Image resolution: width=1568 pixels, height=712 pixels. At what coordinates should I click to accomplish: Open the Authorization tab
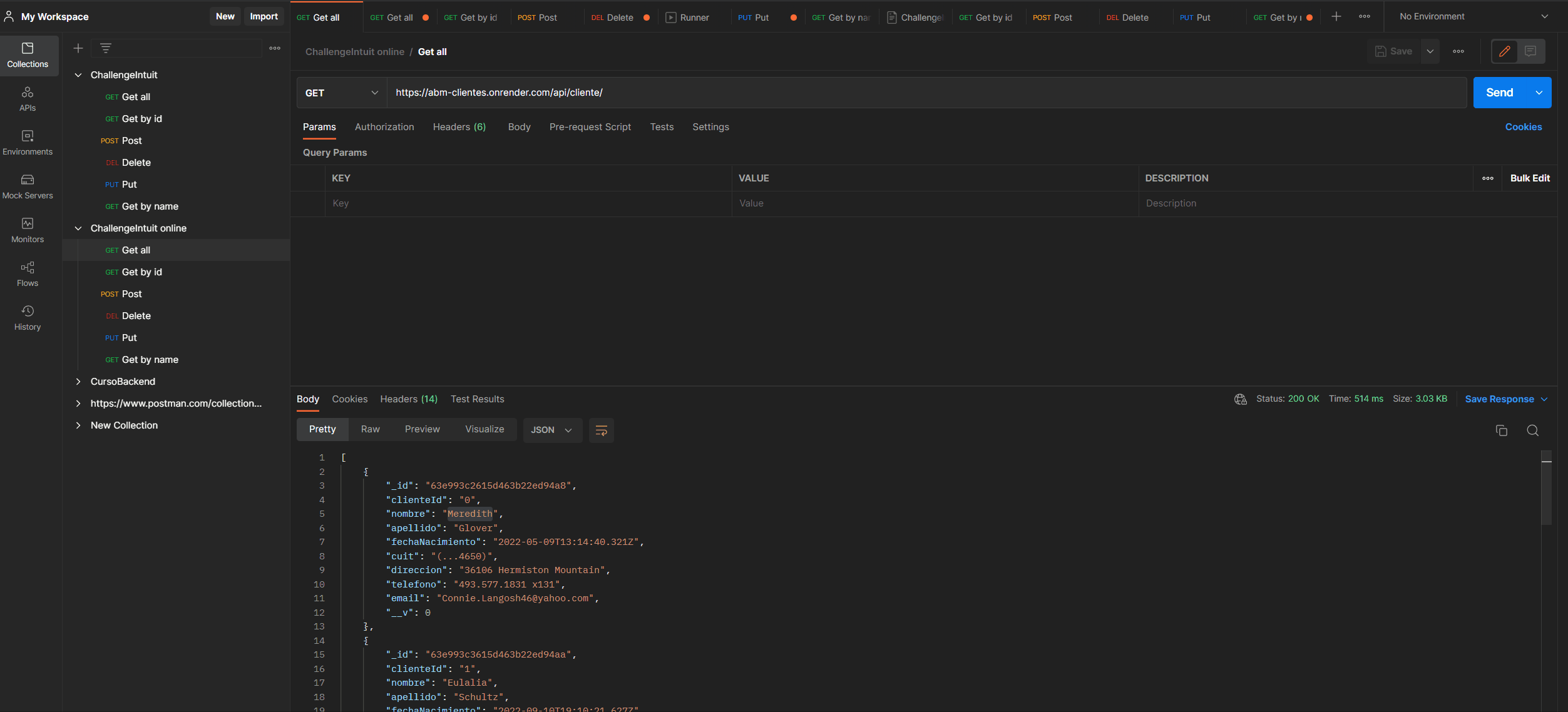tap(384, 127)
